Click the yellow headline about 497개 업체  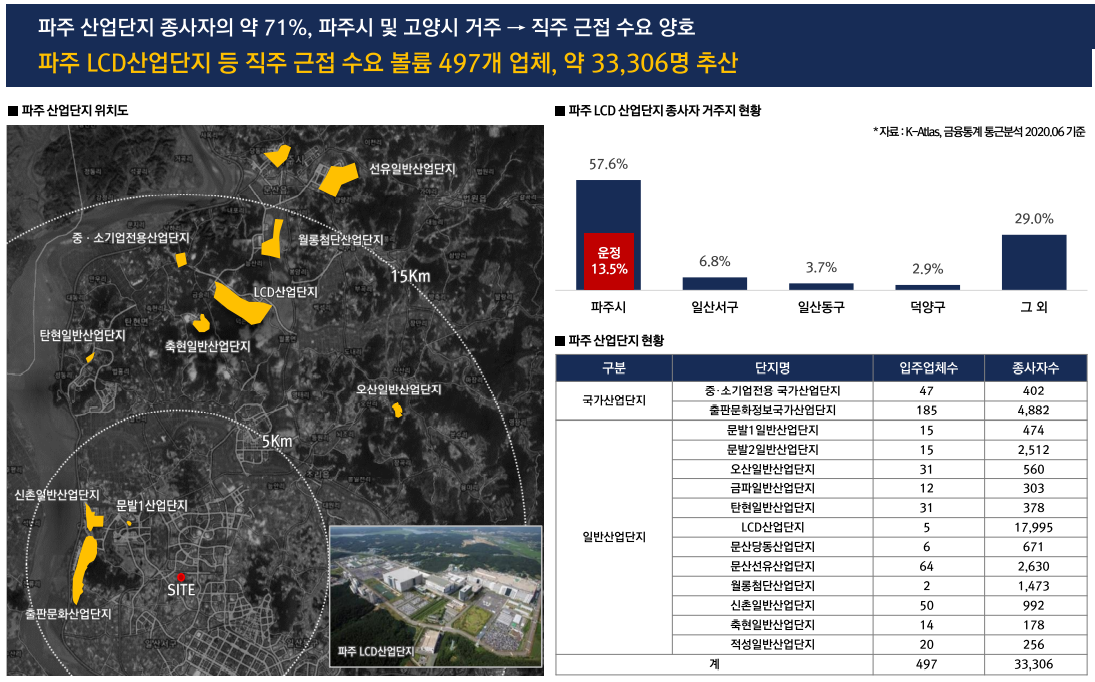pos(388,63)
